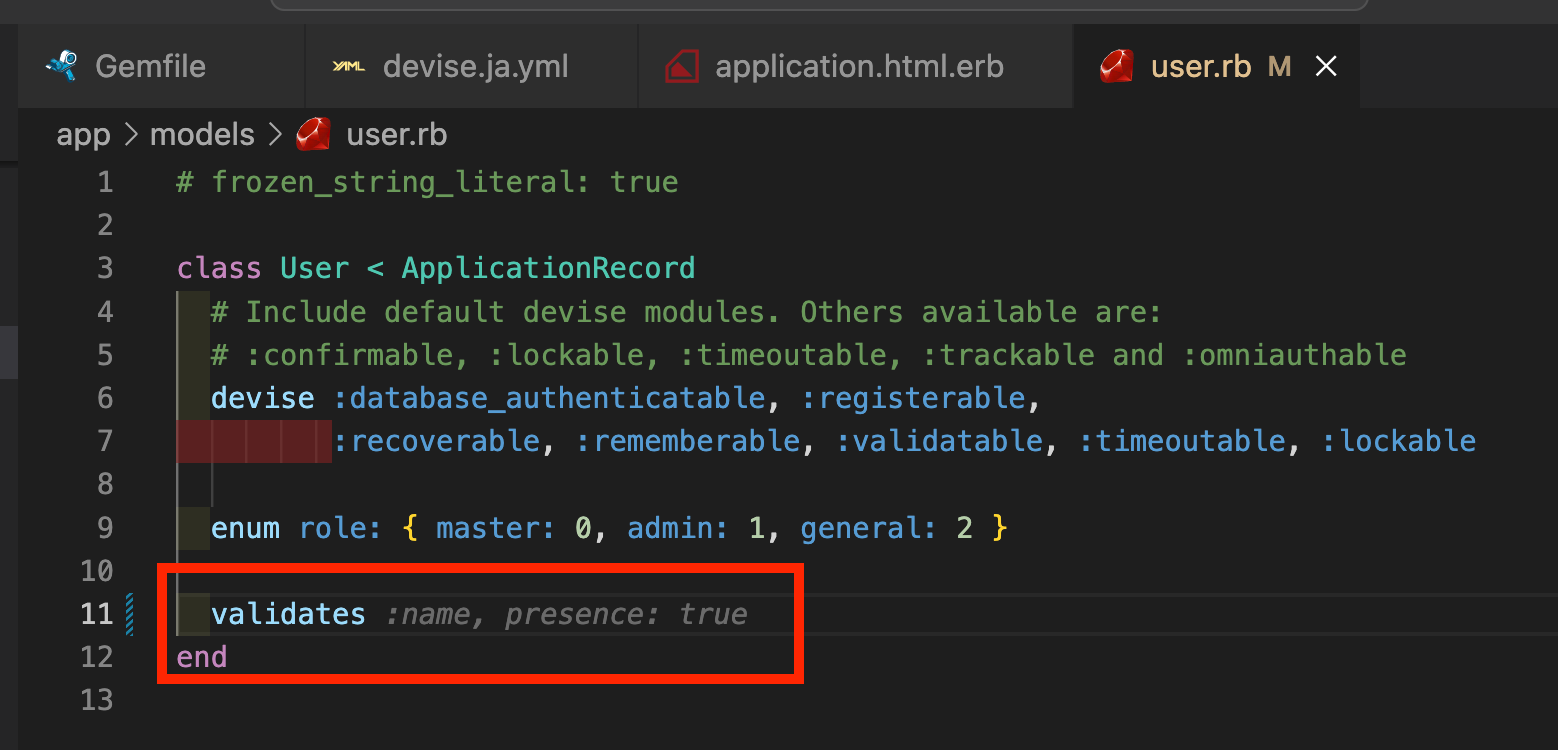Click the ERB icon on application.html.erb tab
This screenshot has width=1558, height=750.
point(682,67)
